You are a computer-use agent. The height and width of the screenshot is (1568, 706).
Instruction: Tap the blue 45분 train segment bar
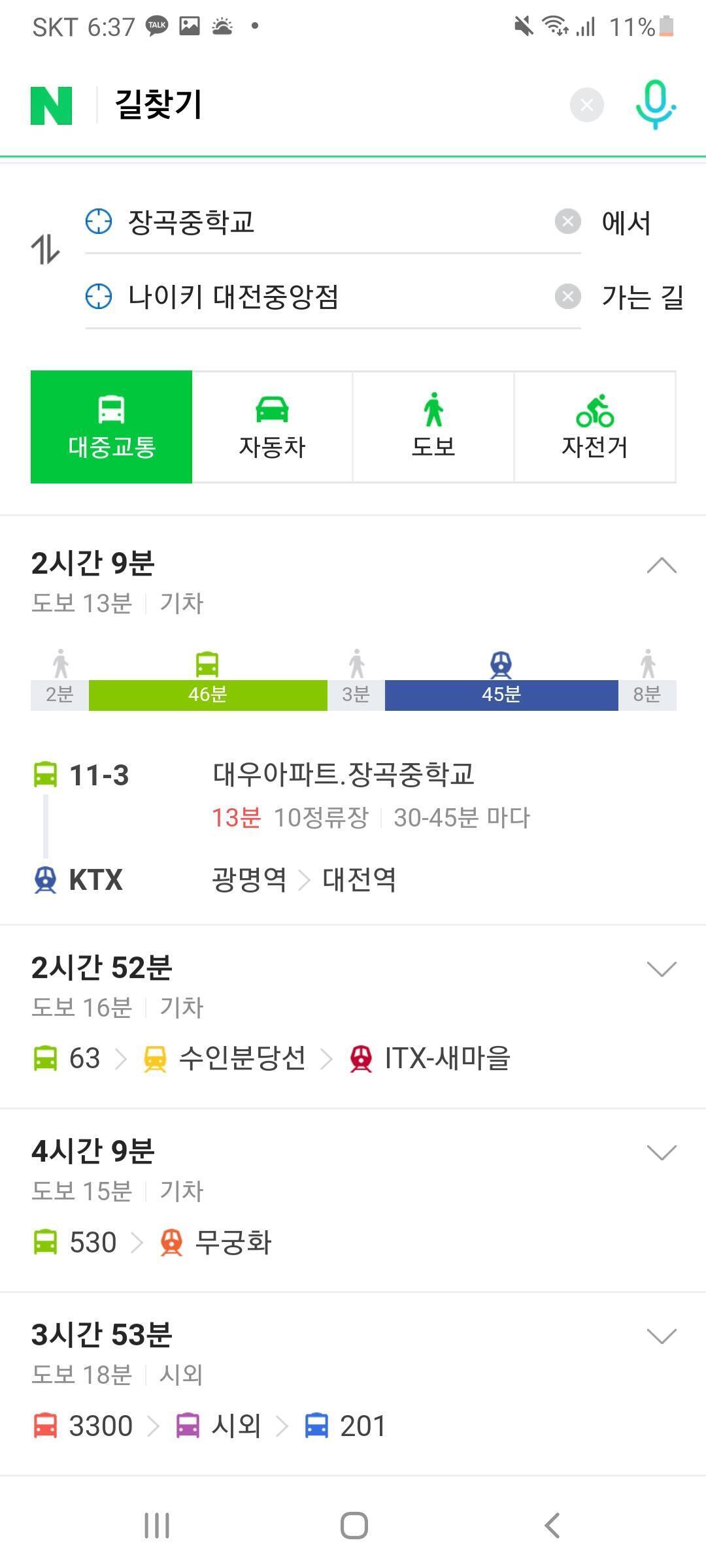(x=501, y=694)
